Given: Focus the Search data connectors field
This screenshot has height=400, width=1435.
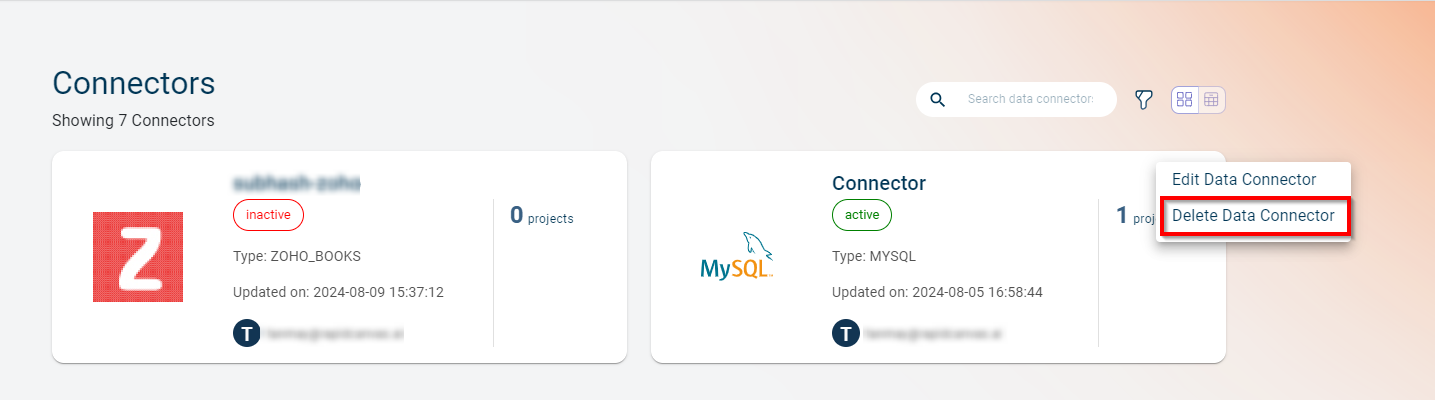Looking at the screenshot, I should point(1030,99).
